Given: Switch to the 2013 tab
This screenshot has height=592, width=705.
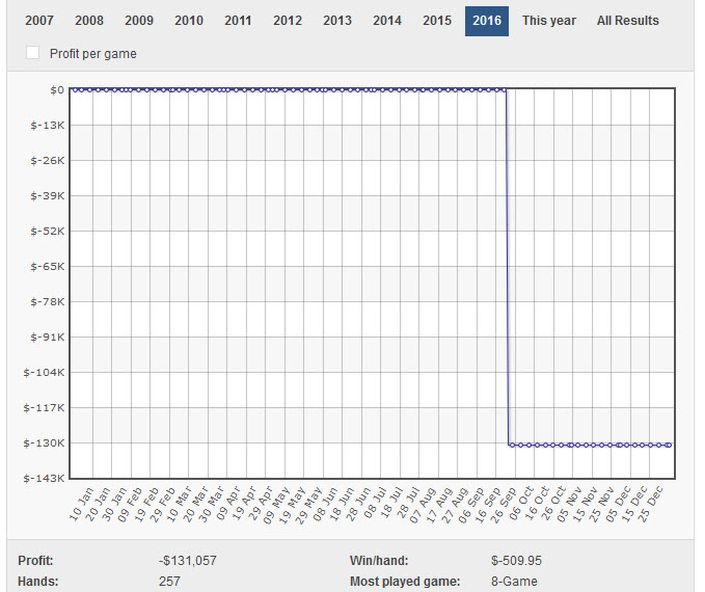Looking at the screenshot, I should point(338,21).
